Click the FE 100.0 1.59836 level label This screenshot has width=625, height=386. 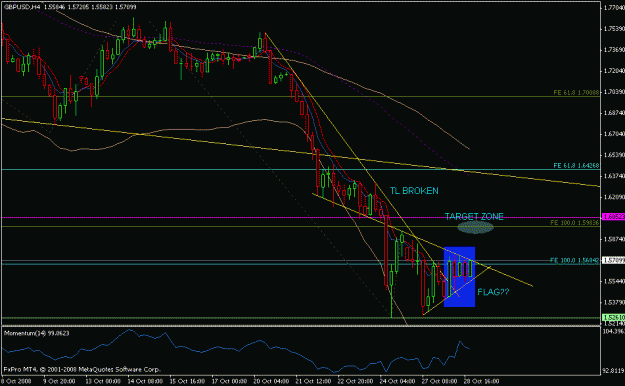click(x=574, y=223)
